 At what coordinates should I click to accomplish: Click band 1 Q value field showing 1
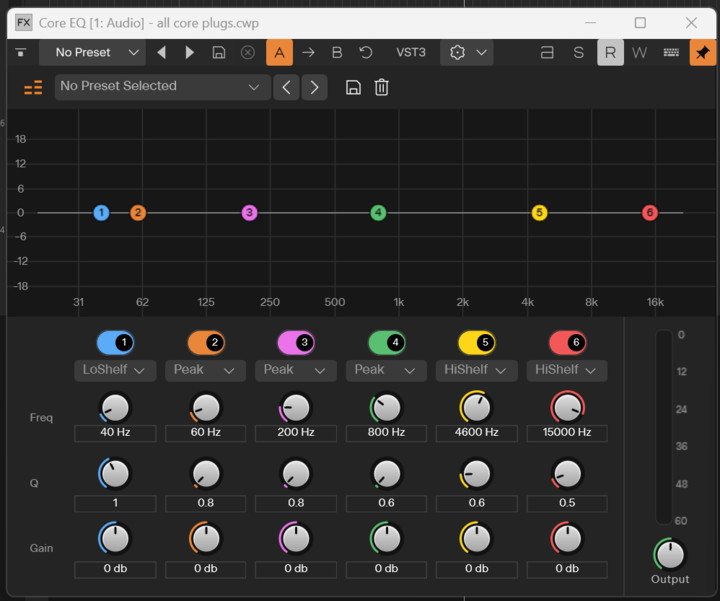115,503
